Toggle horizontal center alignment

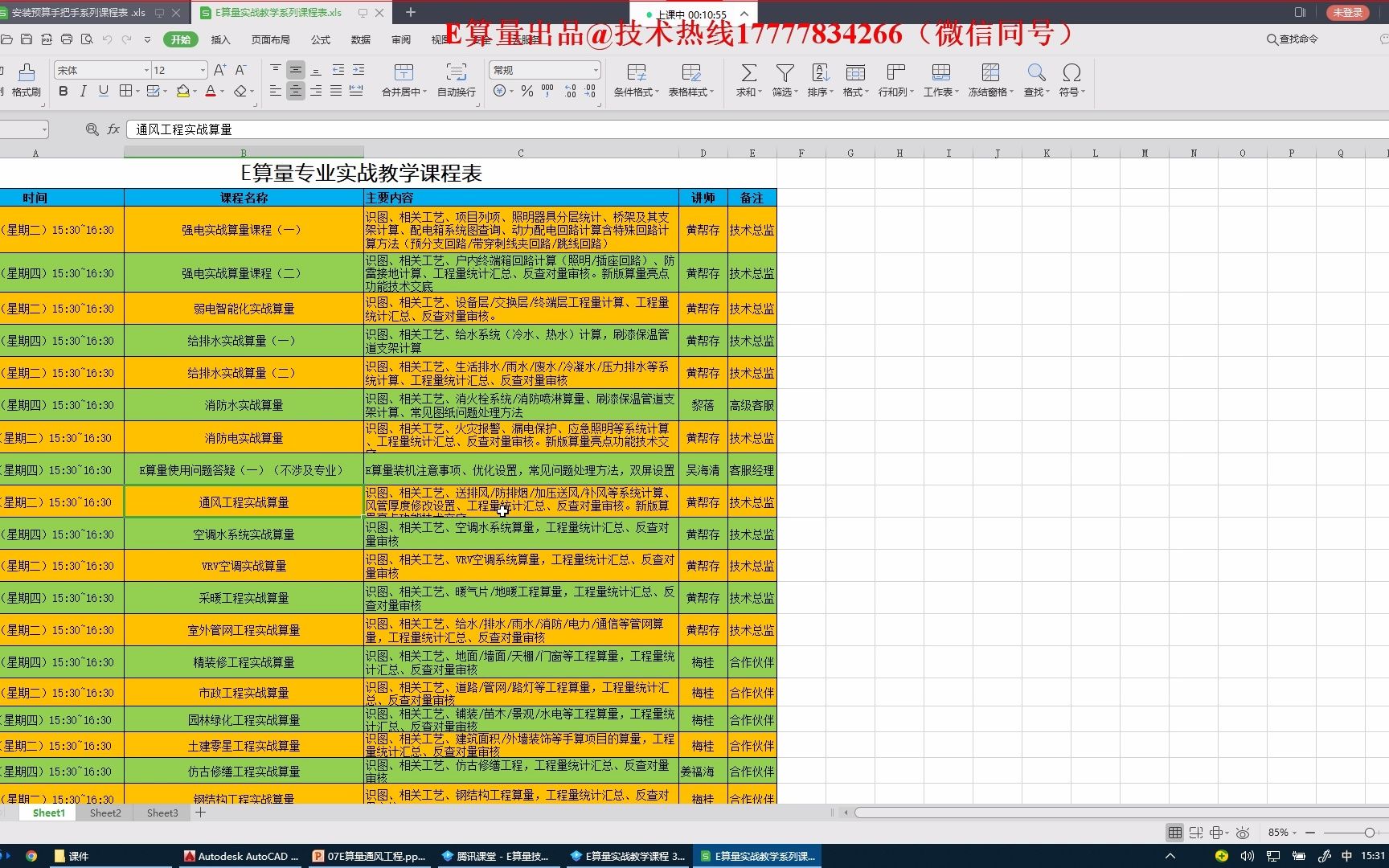tap(296, 92)
